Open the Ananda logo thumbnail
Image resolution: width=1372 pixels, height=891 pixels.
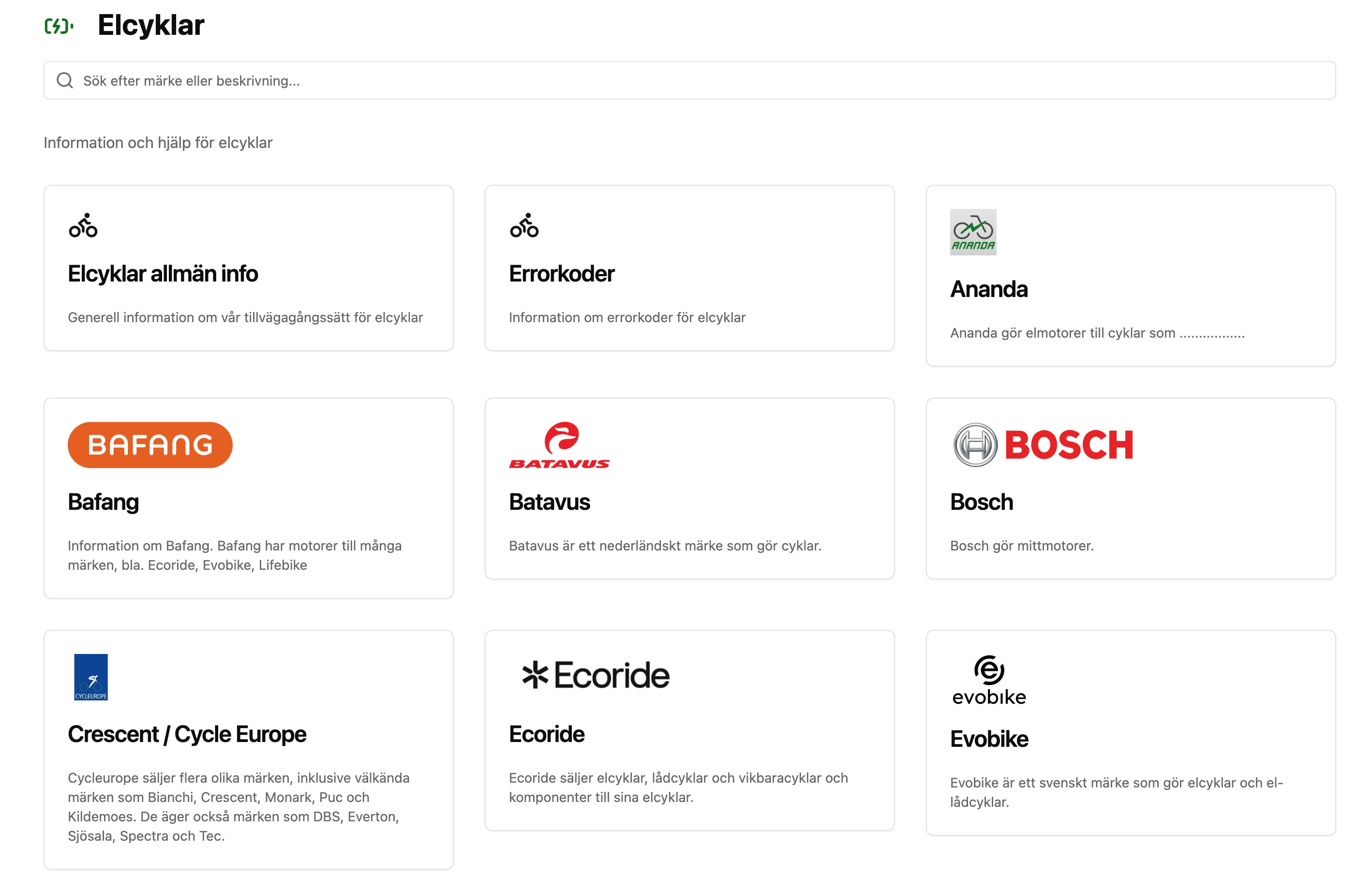coord(973,232)
